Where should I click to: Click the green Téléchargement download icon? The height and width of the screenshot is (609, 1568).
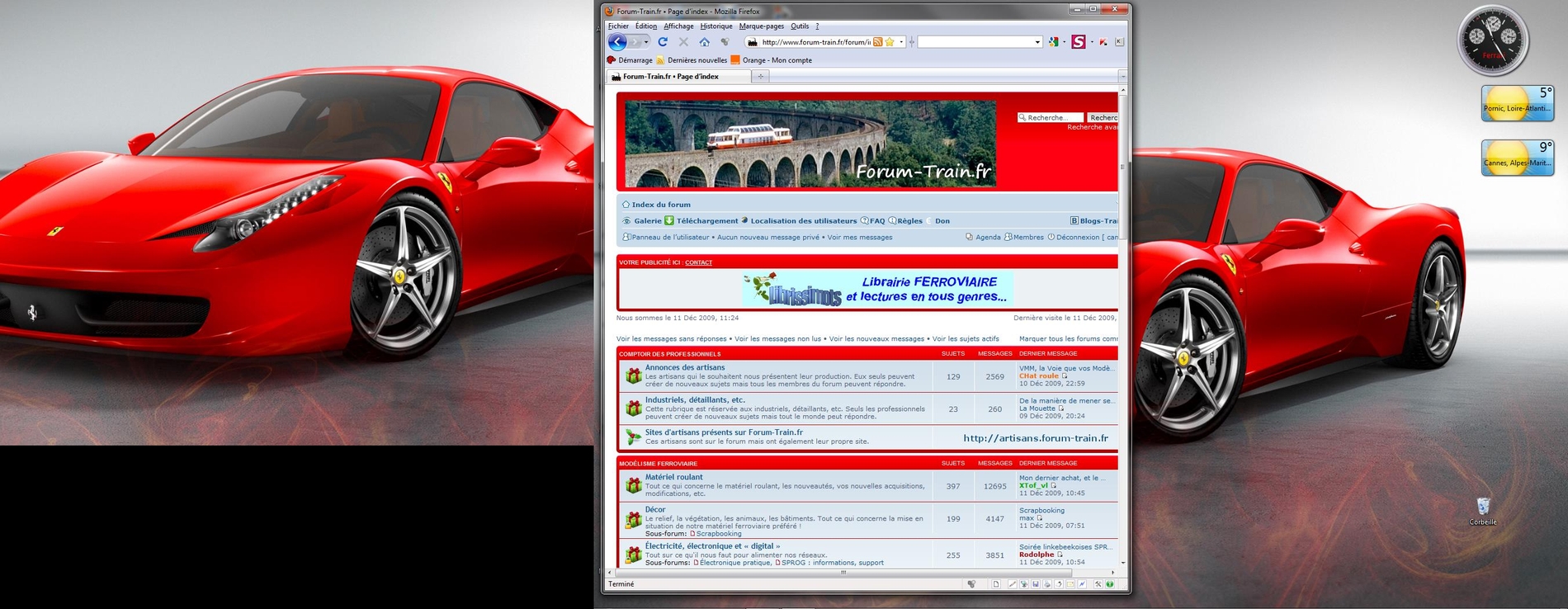coord(669,220)
